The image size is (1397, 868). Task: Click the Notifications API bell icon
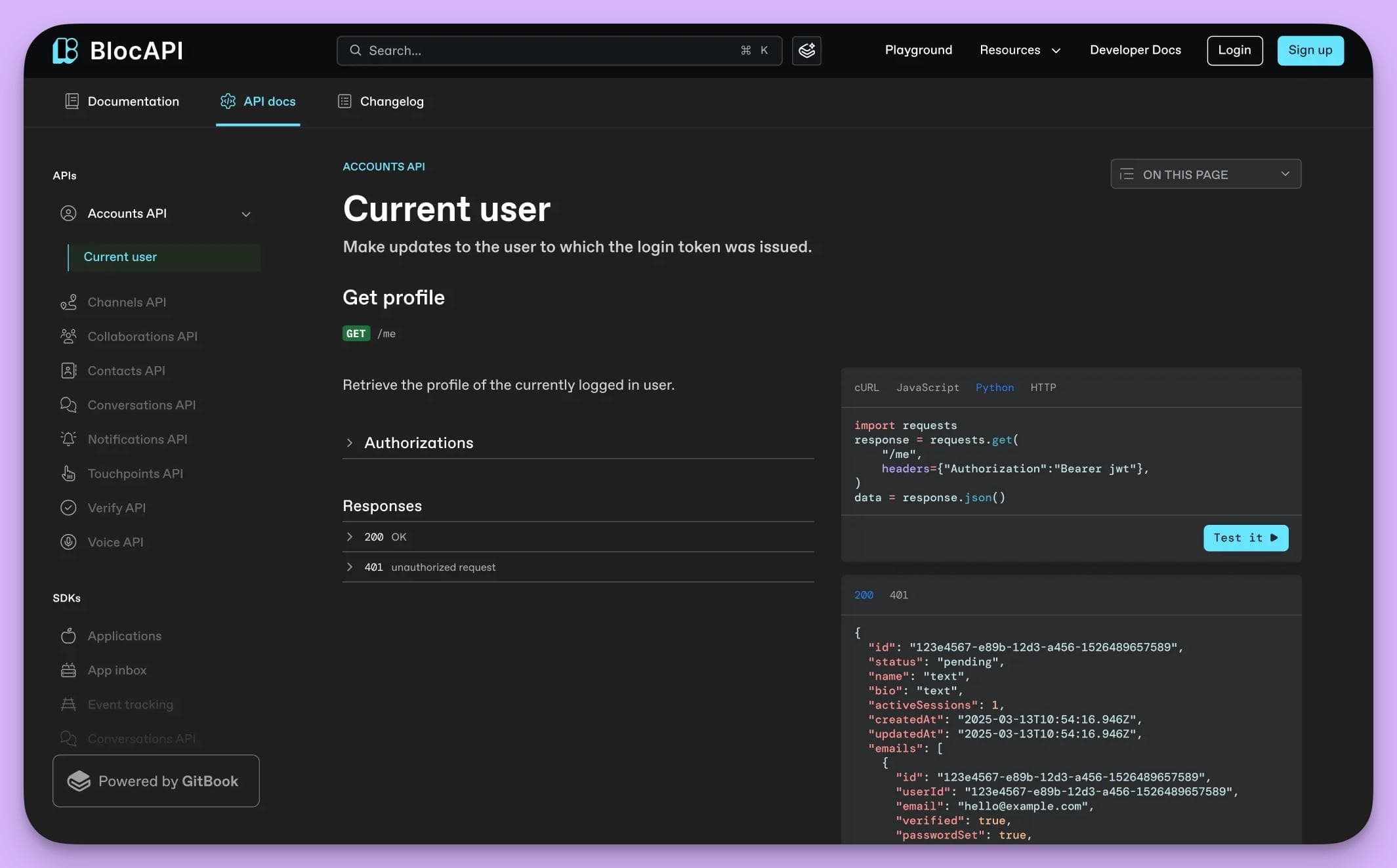(x=68, y=438)
